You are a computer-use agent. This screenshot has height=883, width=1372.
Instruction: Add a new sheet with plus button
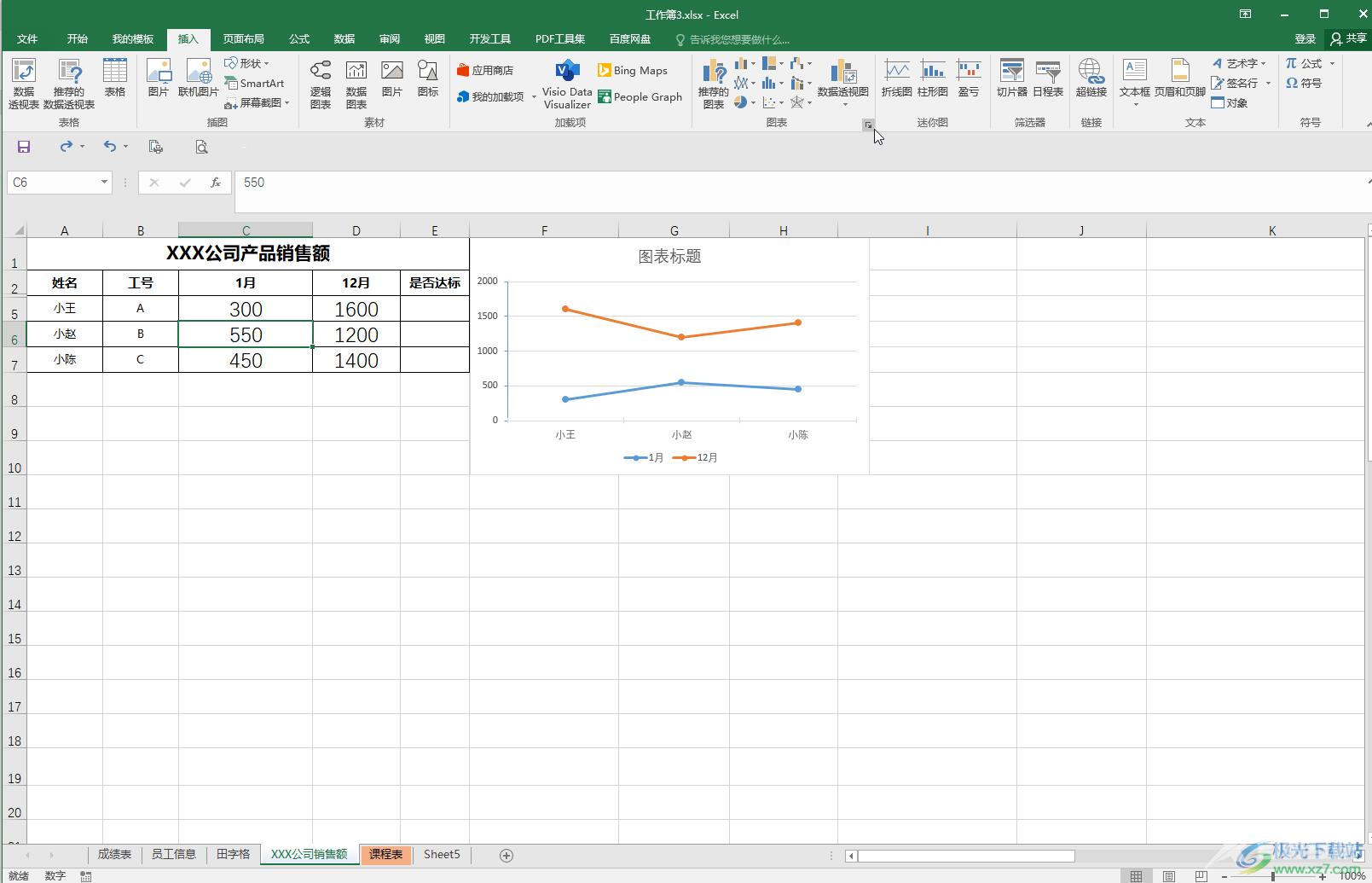coord(507,855)
